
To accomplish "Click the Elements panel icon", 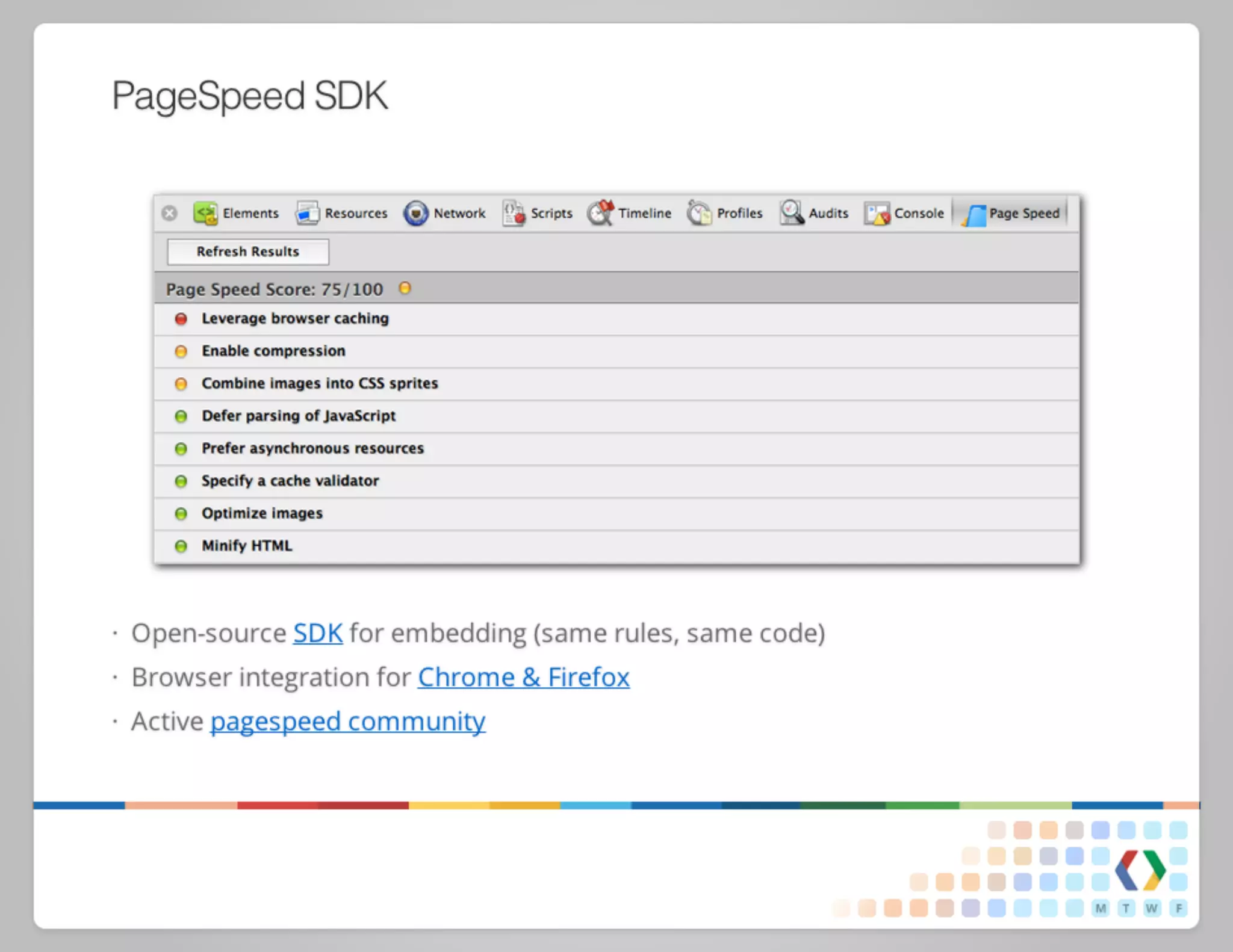I will [x=205, y=213].
